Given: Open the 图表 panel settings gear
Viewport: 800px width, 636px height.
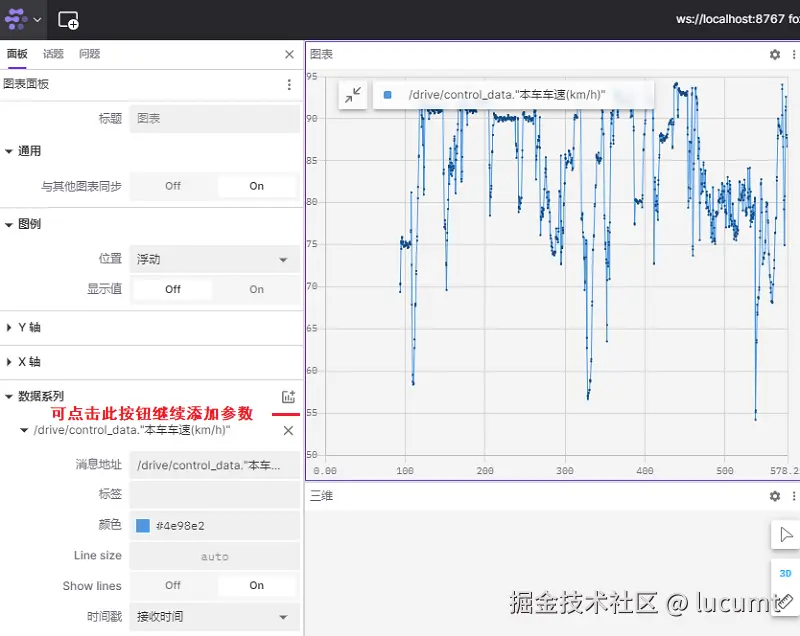Looking at the screenshot, I should point(776,55).
